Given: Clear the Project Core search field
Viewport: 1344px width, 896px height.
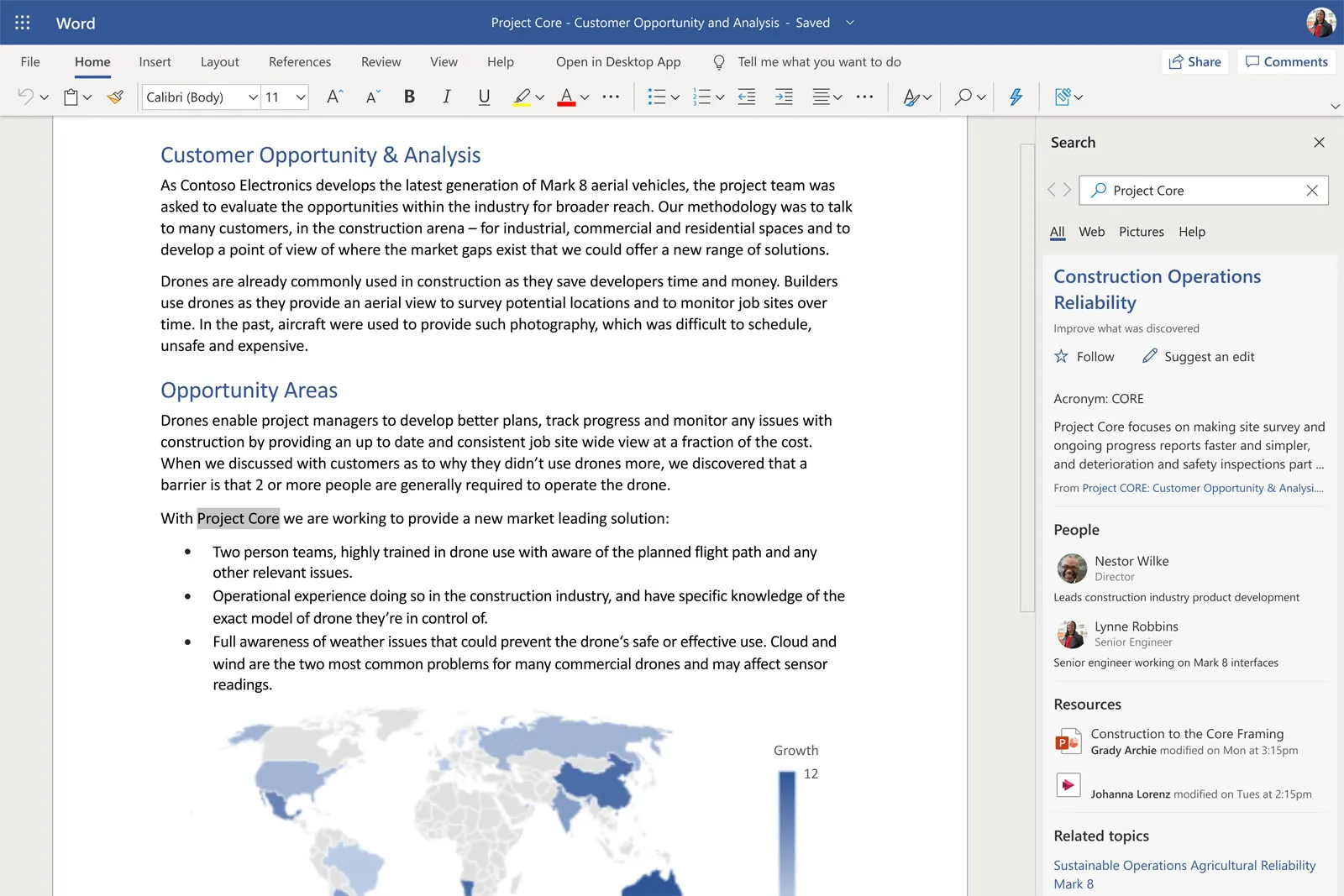Looking at the screenshot, I should [x=1312, y=190].
